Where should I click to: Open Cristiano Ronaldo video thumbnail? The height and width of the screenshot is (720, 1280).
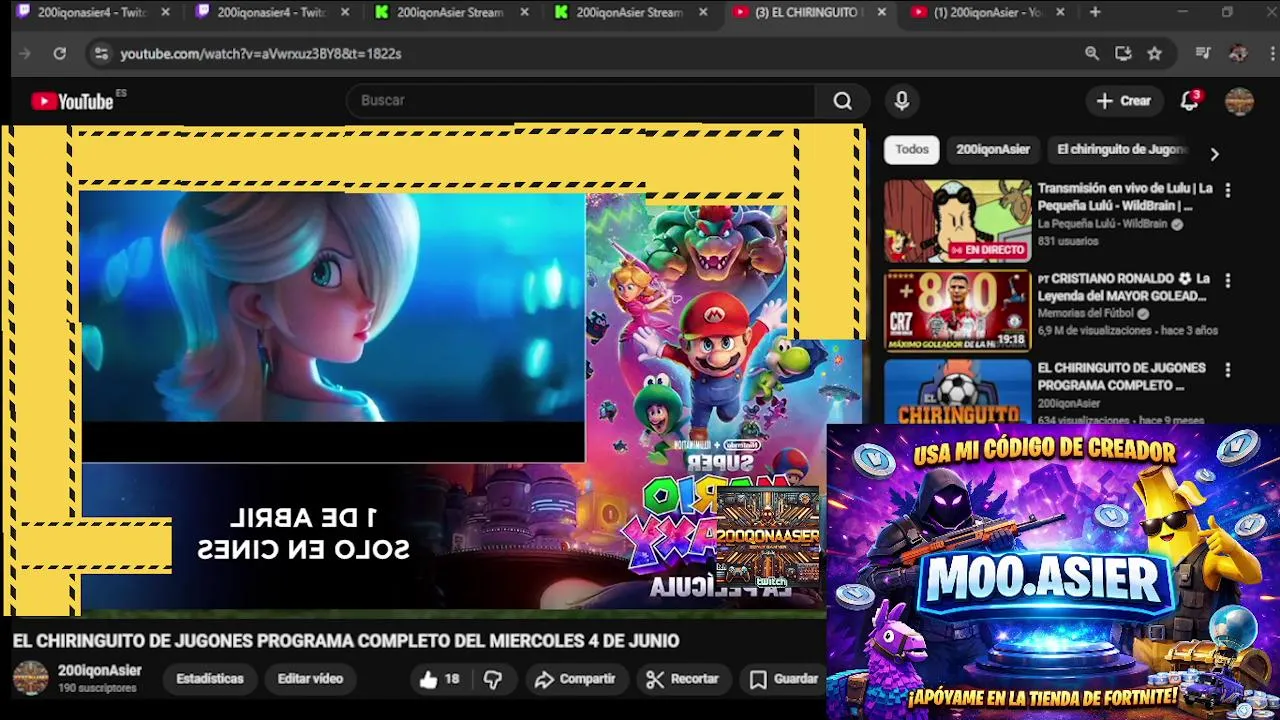coord(957,311)
